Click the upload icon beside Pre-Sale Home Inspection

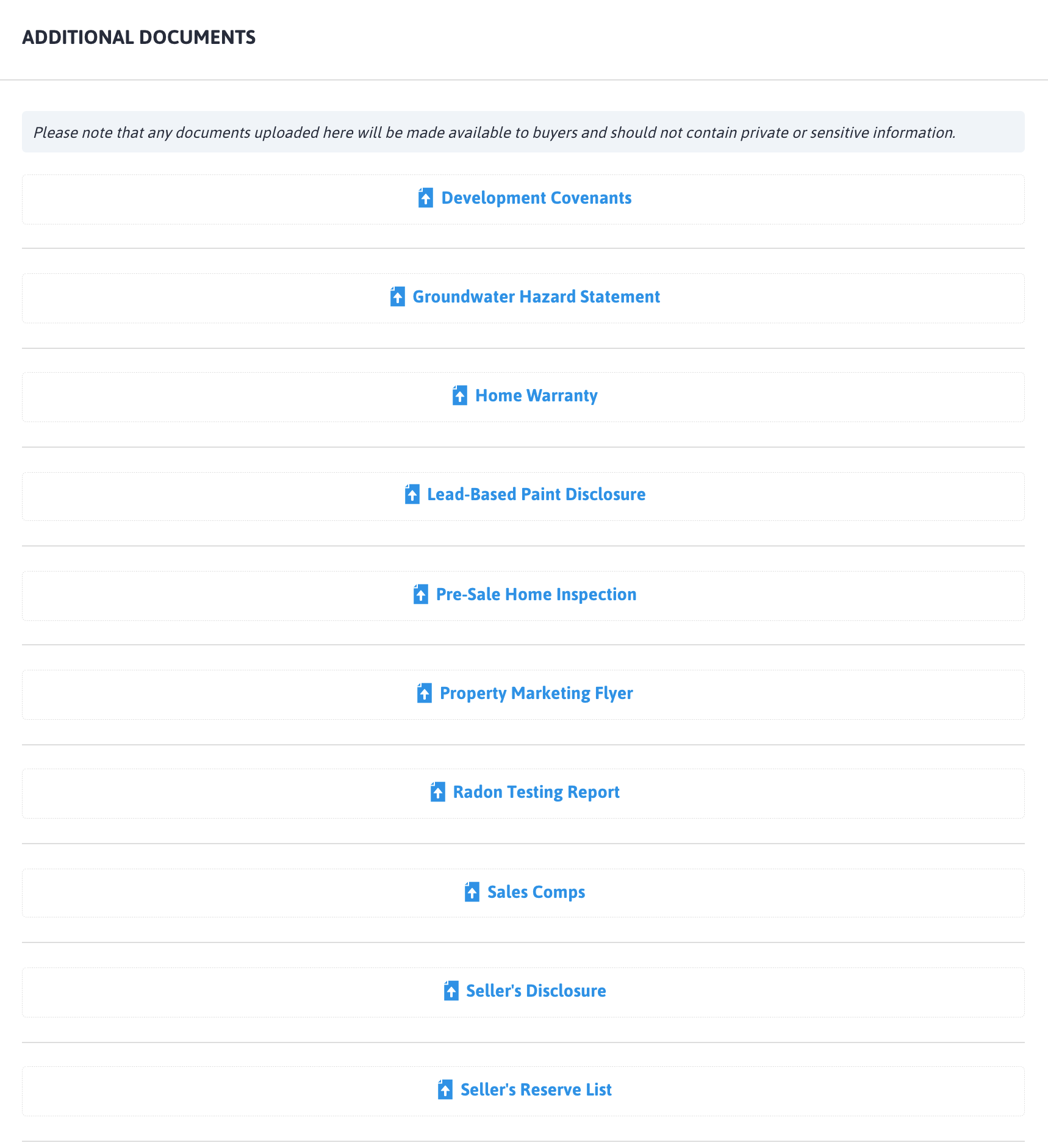(420, 595)
